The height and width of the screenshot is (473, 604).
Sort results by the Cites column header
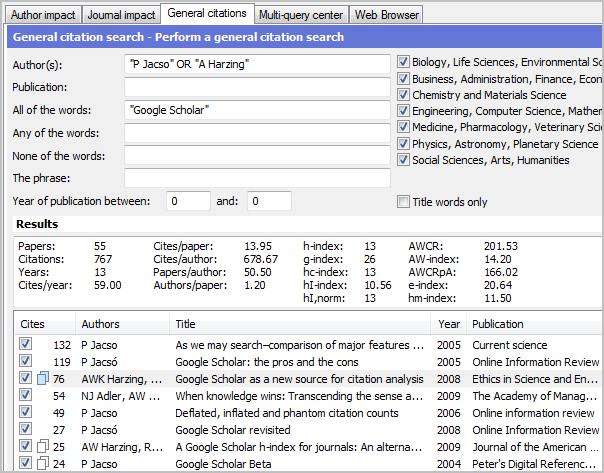pyautogui.click(x=44, y=324)
